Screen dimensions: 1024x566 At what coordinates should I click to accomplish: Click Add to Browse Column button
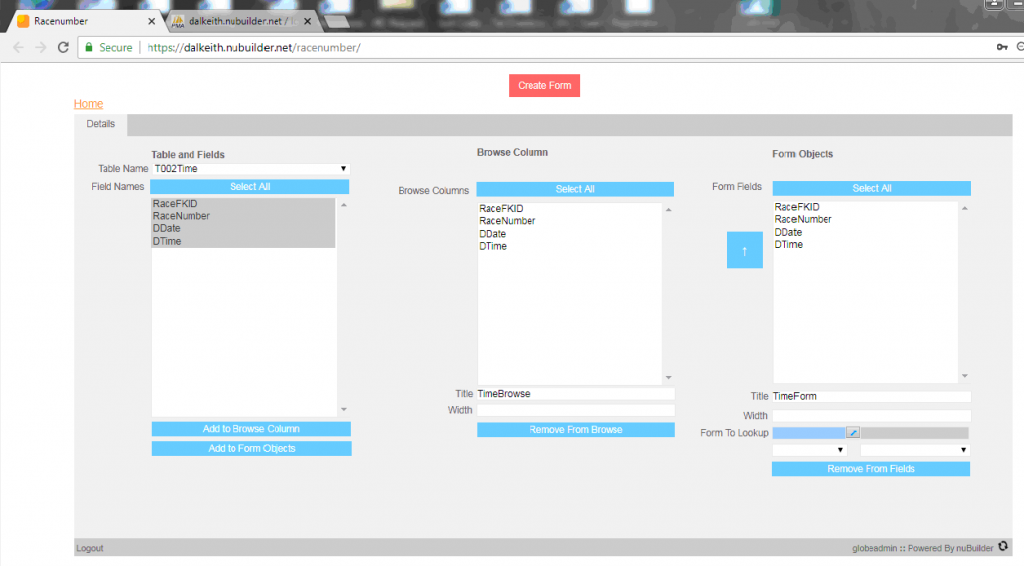(251, 429)
